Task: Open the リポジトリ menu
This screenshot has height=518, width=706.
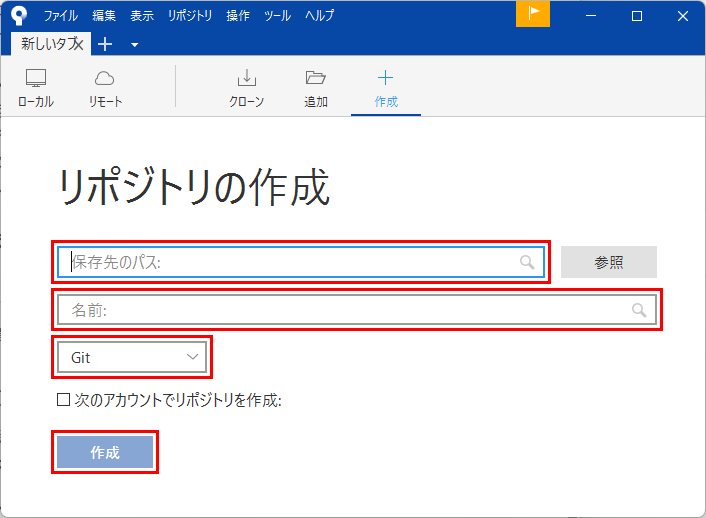Action: (190, 16)
